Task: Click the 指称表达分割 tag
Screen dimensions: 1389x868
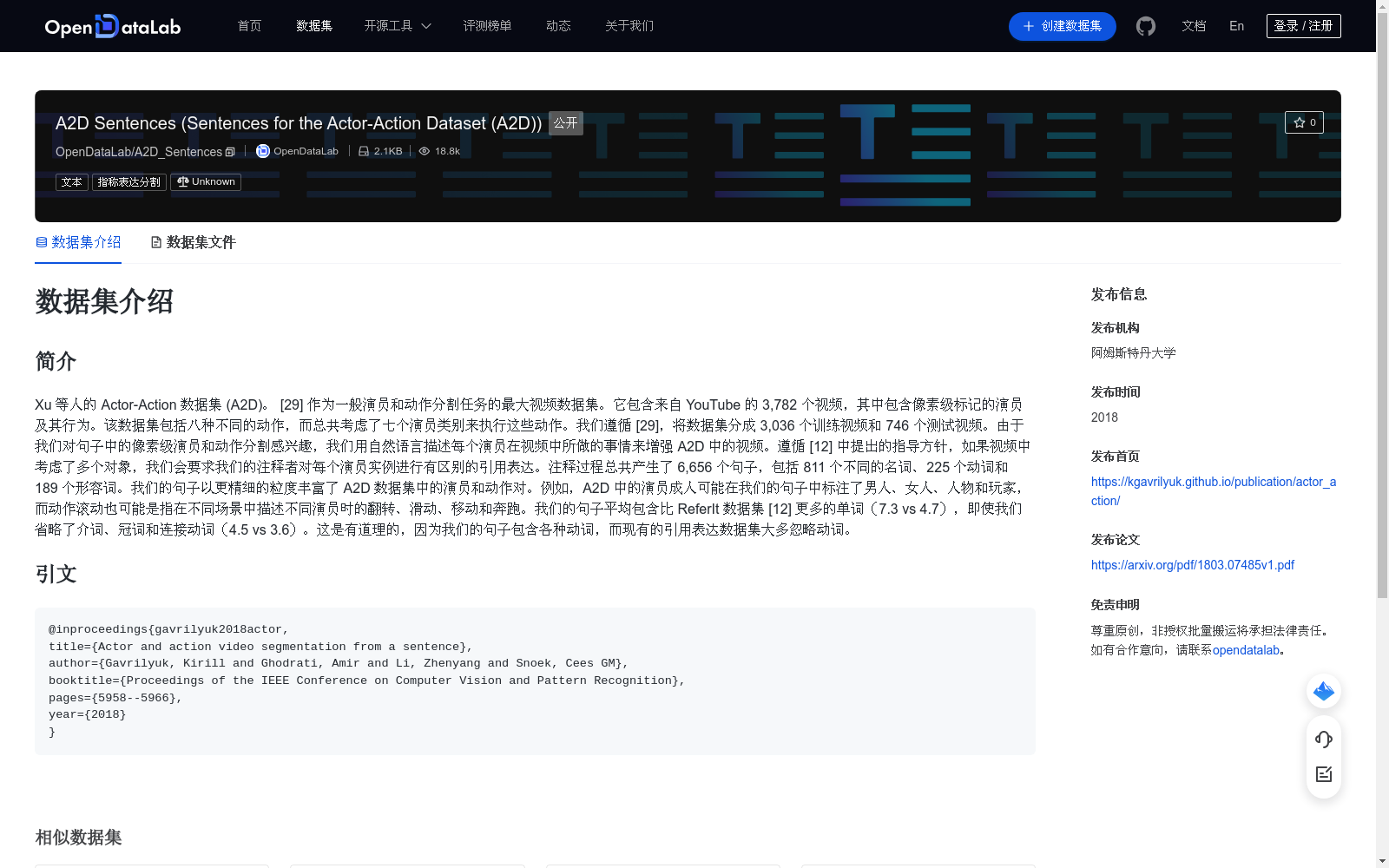Action: pyautogui.click(x=128, y=182)
